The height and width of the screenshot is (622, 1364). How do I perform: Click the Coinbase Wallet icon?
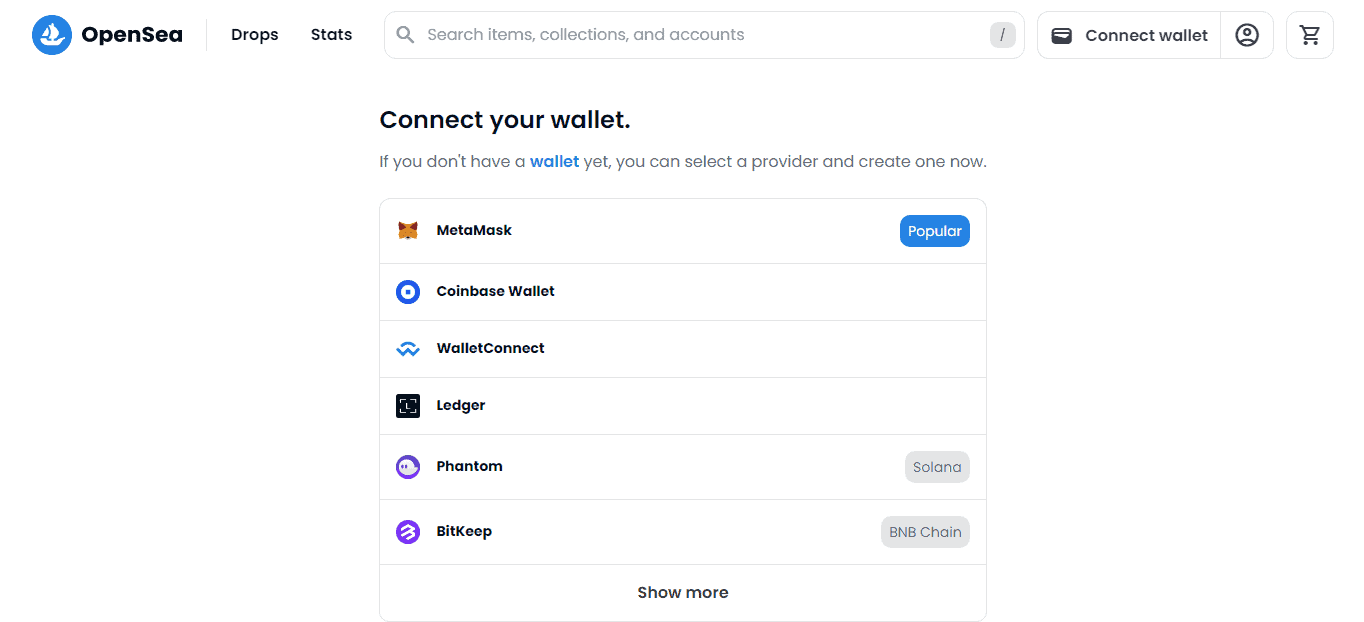[408, 291]
